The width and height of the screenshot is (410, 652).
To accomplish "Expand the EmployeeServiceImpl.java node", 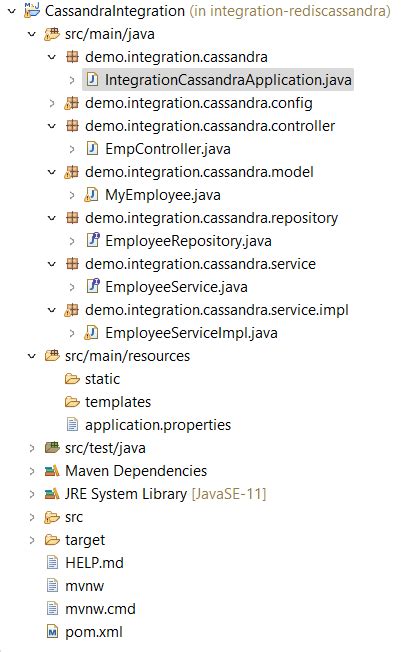I will click(72, 333).
